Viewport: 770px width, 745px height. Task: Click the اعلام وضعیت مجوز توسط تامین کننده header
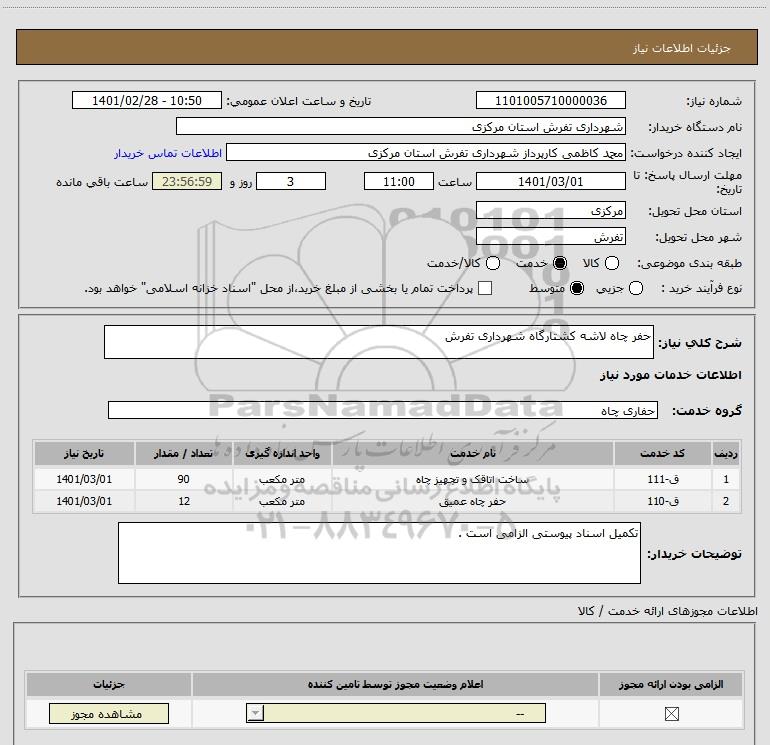[395, 684]
